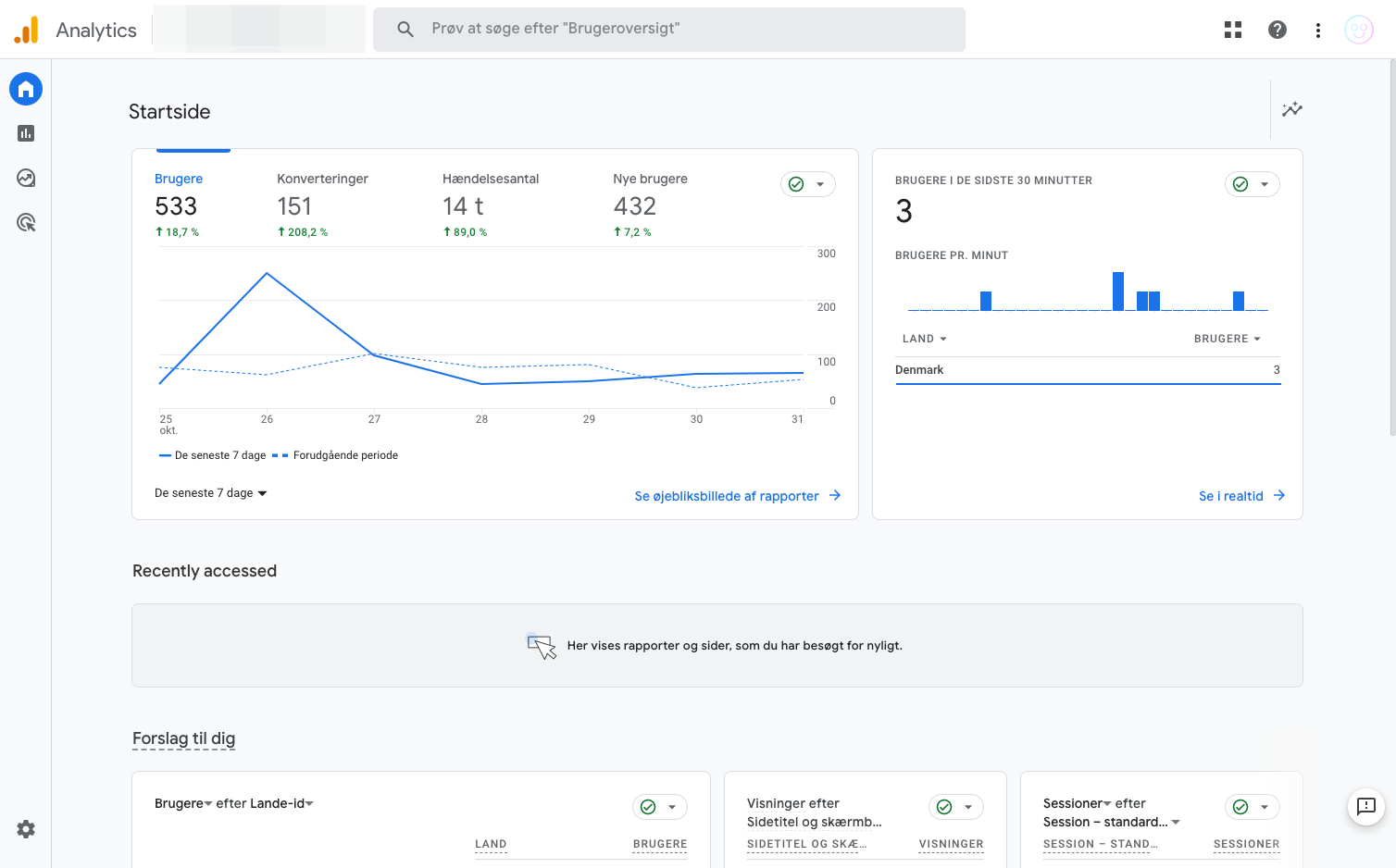The width and height of the screenshot is (1396, 868).
Task: Click the search magnifying glass icon
Action: (x=405, y=30)
